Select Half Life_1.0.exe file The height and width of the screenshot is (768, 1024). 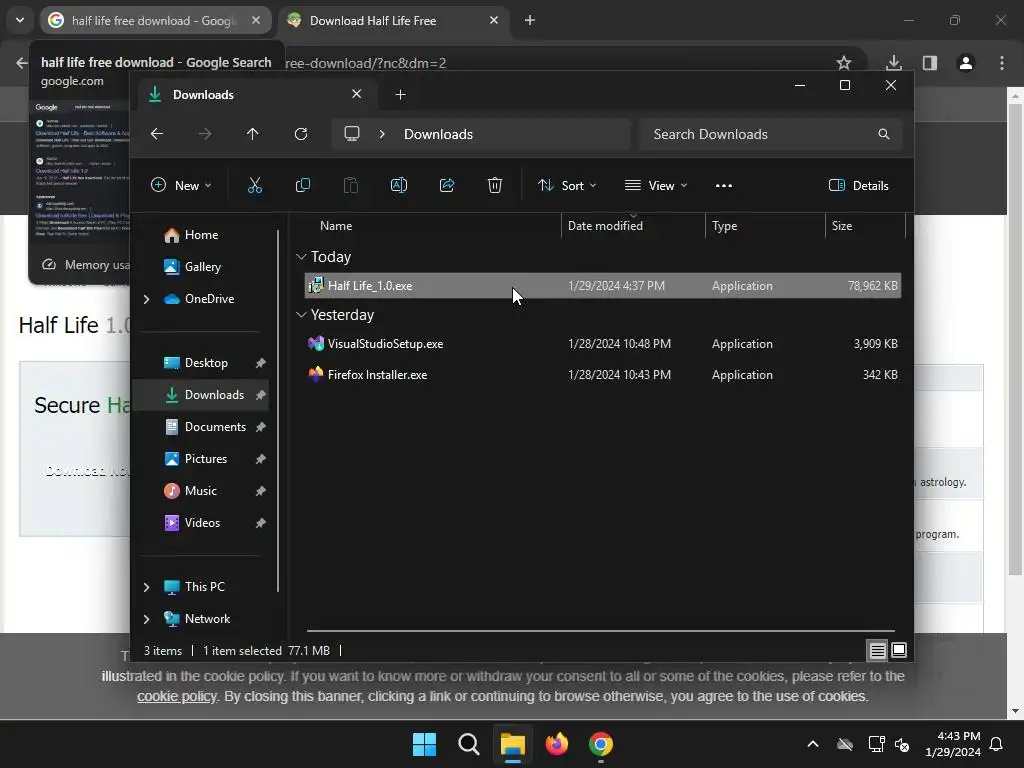pos(602,285)
